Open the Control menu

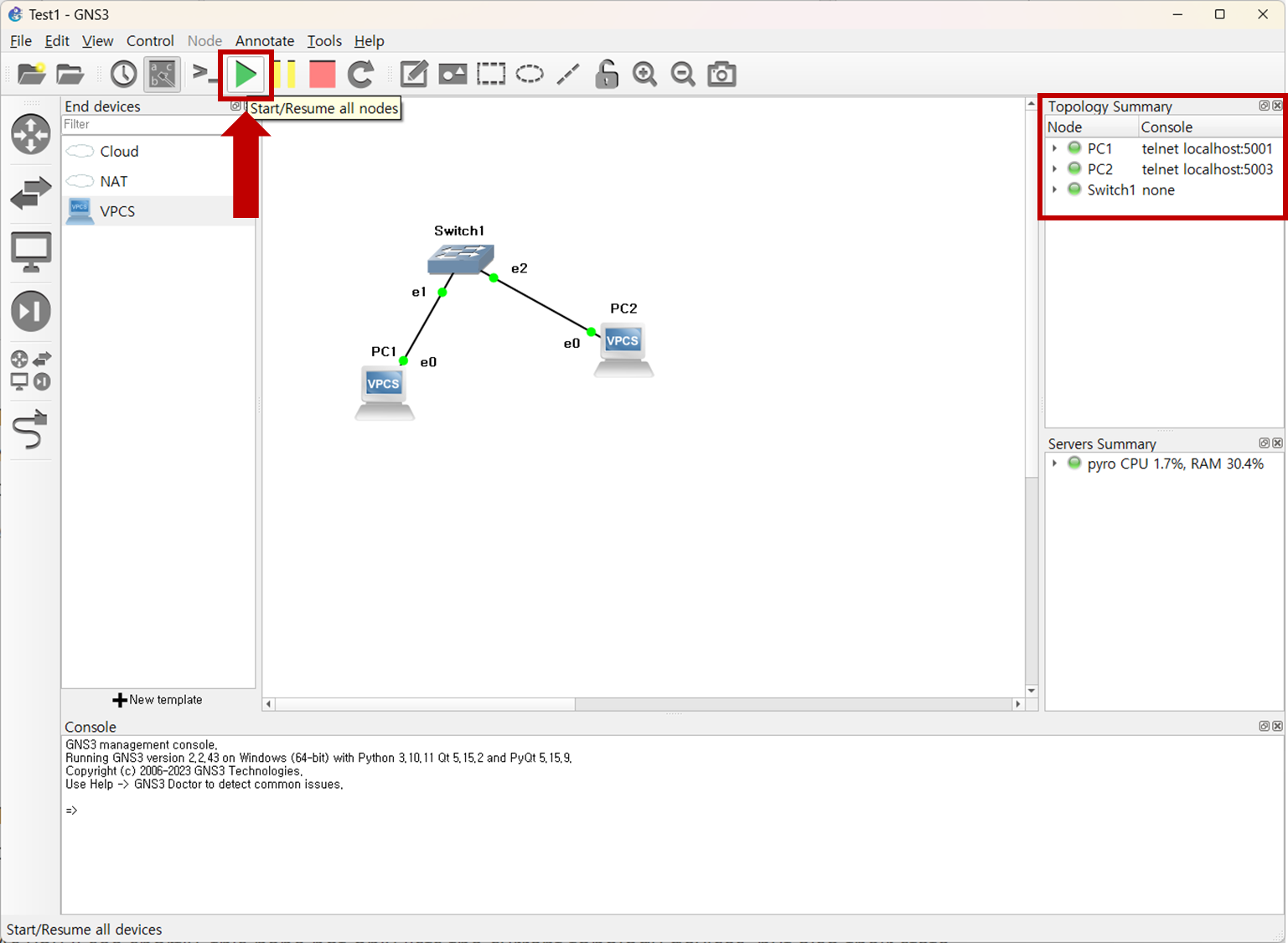tap(150, 40)
